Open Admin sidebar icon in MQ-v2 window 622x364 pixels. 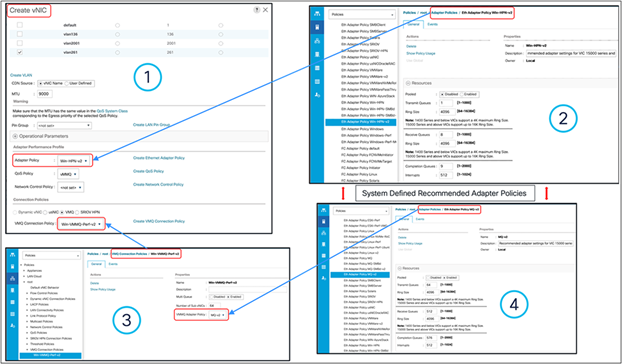pyautogui.click(x=323, y=278)
